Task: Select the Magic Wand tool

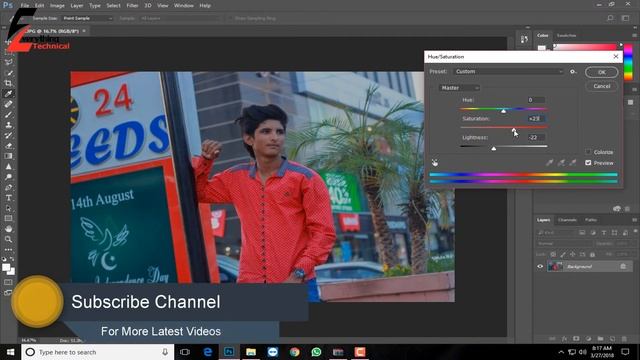Action: coord(8,73)
